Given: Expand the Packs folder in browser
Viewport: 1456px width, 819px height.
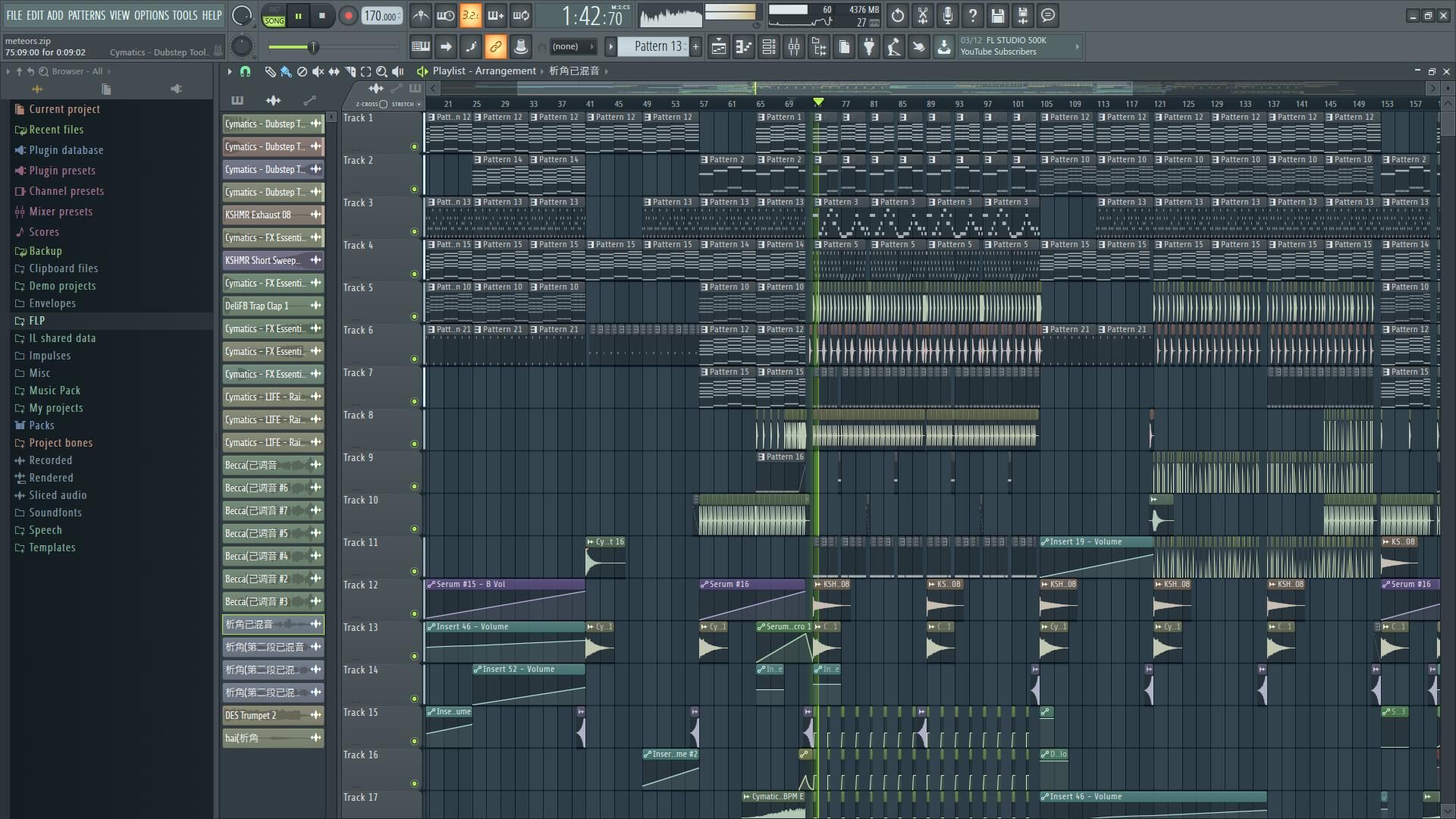Looking at the screenshot, I should [41, 425].
